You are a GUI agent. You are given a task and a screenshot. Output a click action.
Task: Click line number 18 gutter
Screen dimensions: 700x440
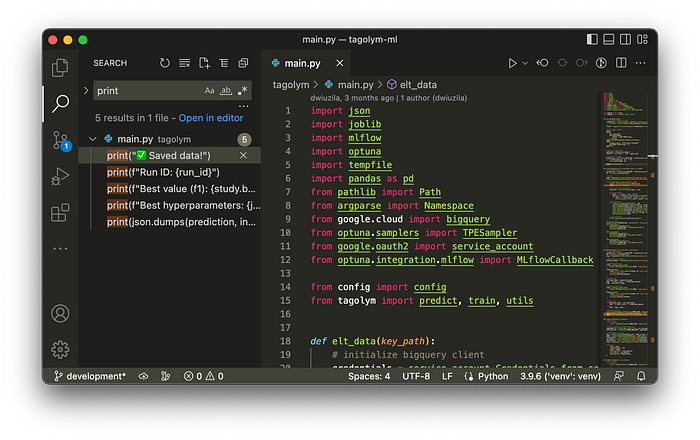[x=285, y=341]
